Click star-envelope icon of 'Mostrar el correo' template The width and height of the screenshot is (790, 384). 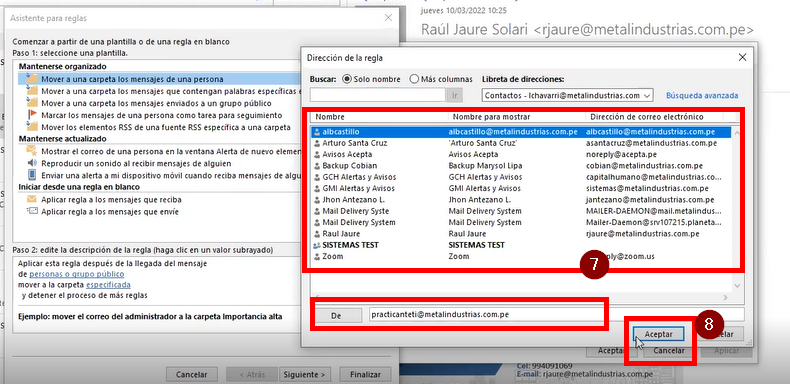click(32, 151)
